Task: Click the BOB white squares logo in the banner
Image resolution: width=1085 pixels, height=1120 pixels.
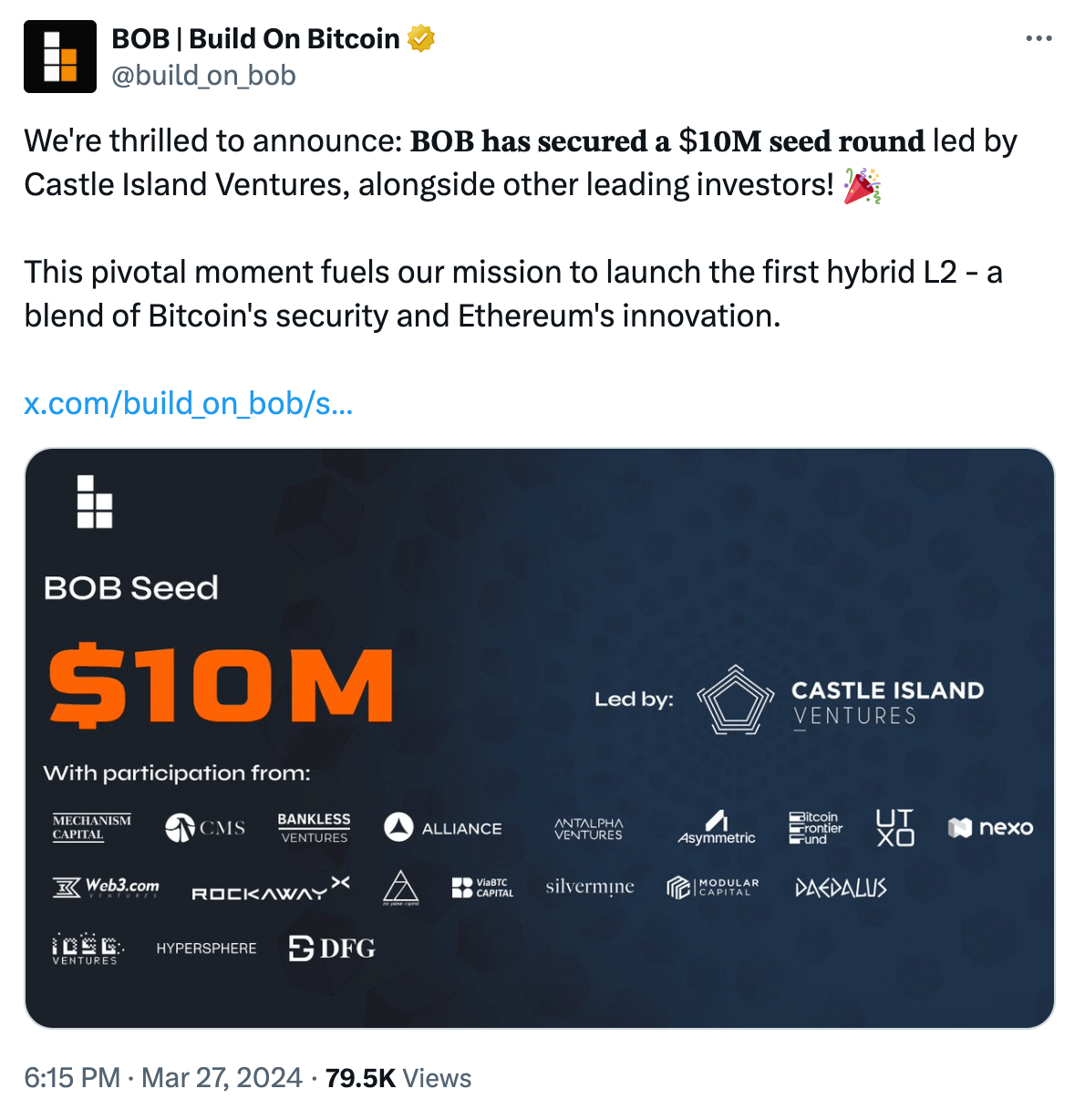Action: click(93, 502)
